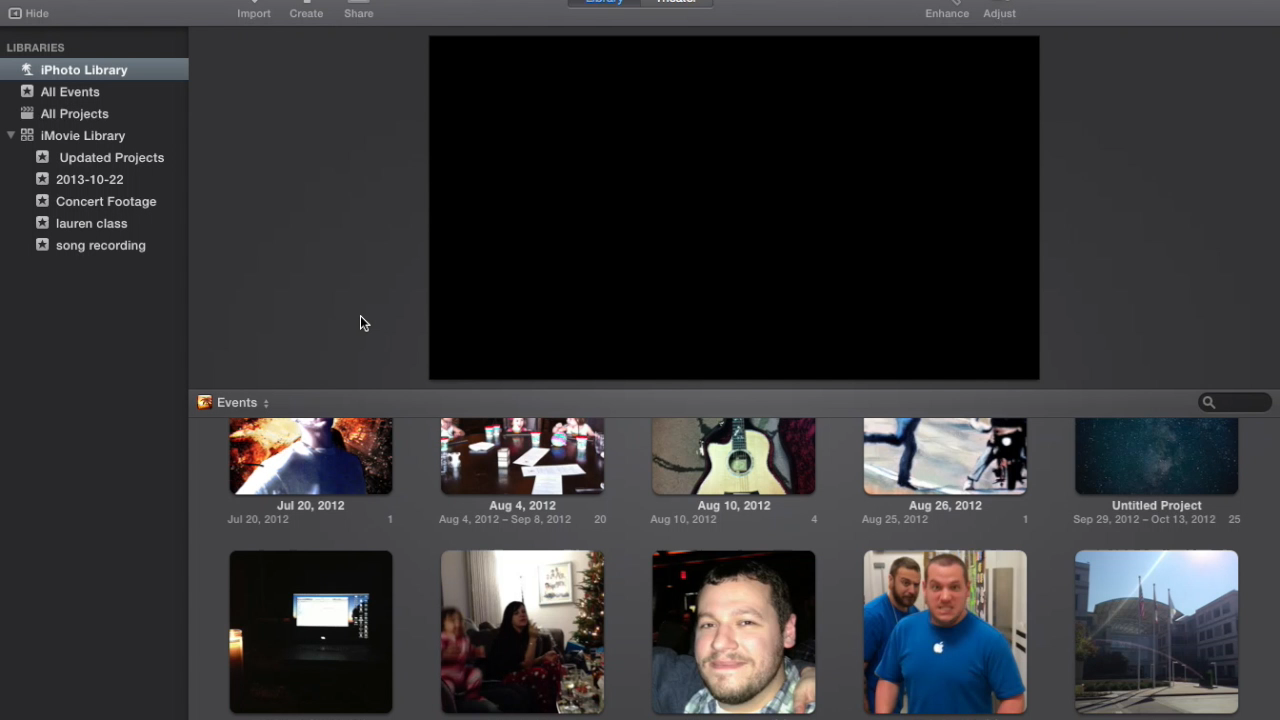Viewport: 1280px width, 720px height.
Task: Switch to the Theater tab
Action: (676, 3)
